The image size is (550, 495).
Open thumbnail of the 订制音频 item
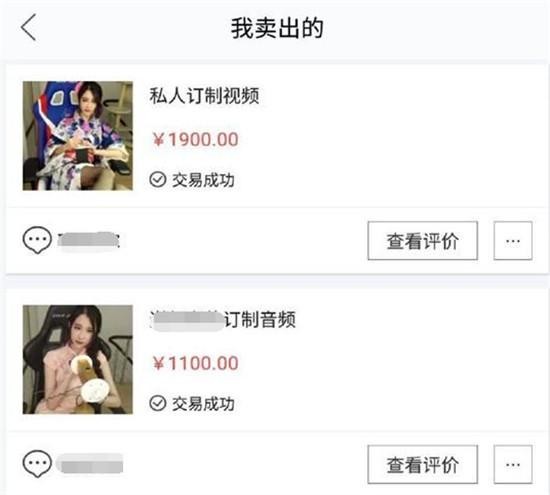pyautogui.click(x=78, y=360)
